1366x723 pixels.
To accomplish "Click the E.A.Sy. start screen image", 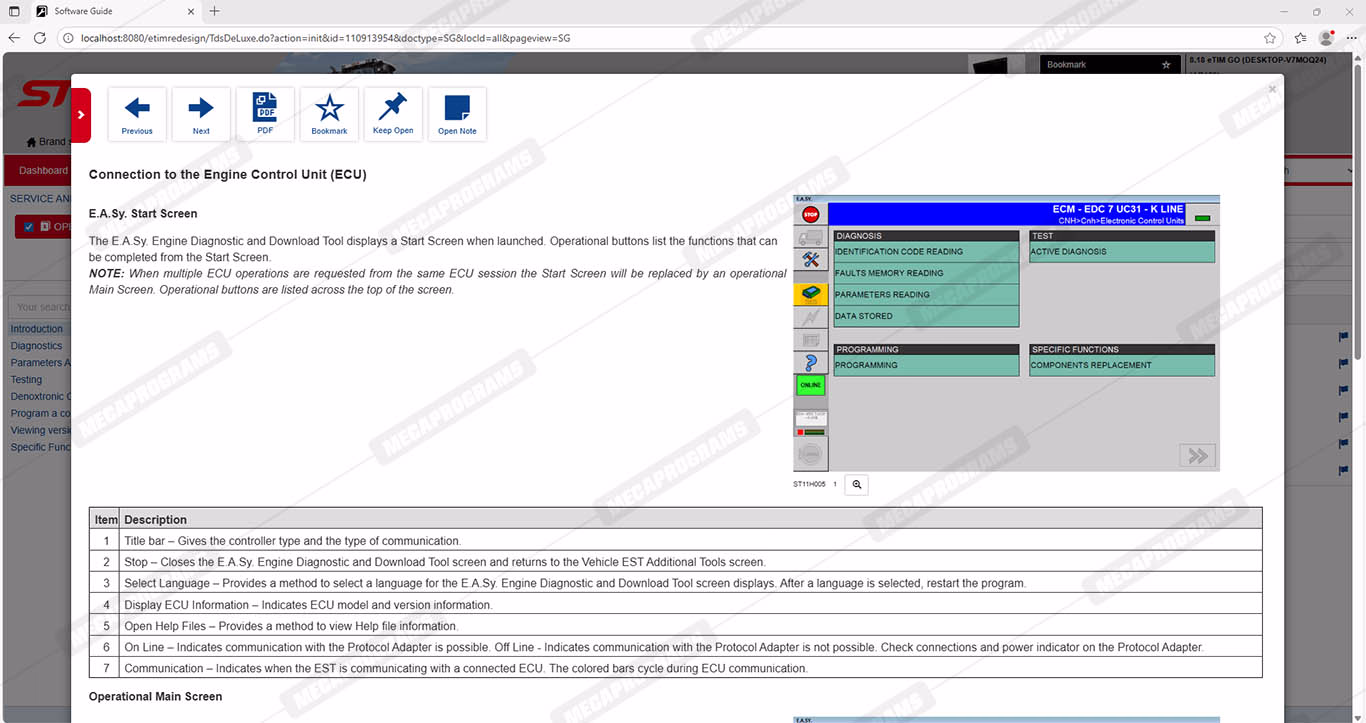I will [x=1006, y=333].
